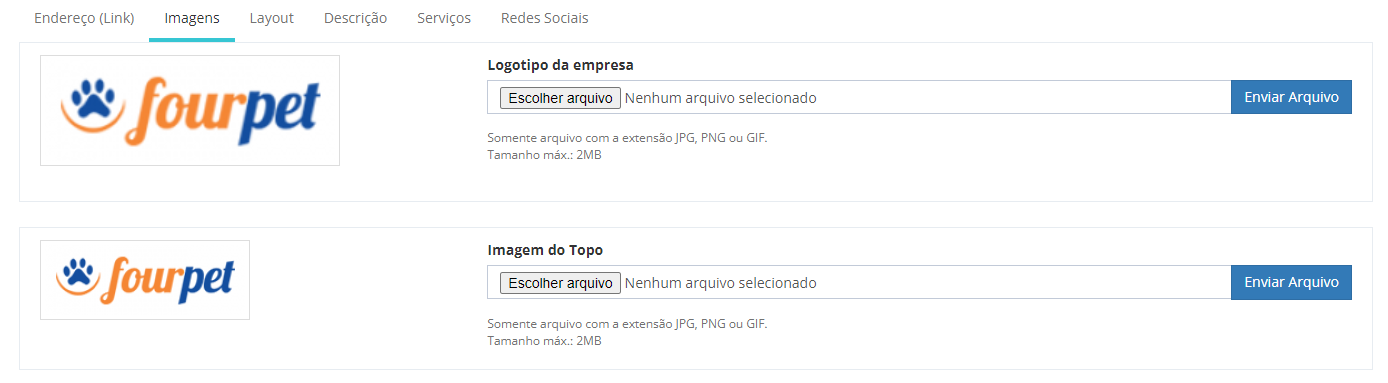This screenshot has width=1388, height=383.
Task: Choose a file for Logotipo da empresa
Action: (560, 98)
